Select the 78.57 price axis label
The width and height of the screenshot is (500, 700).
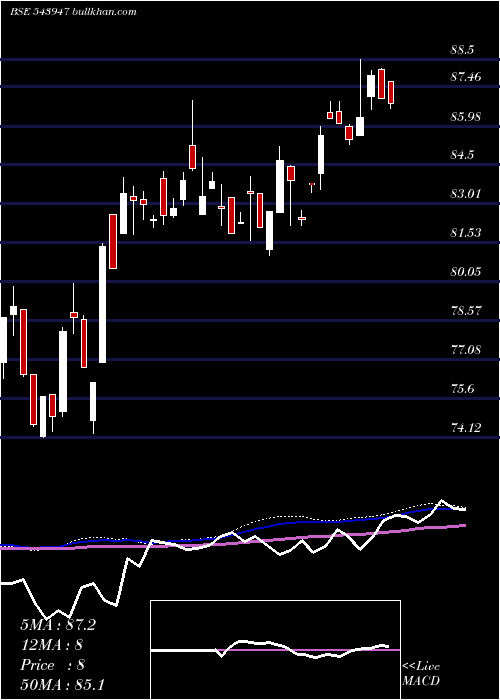coord(466,310)
